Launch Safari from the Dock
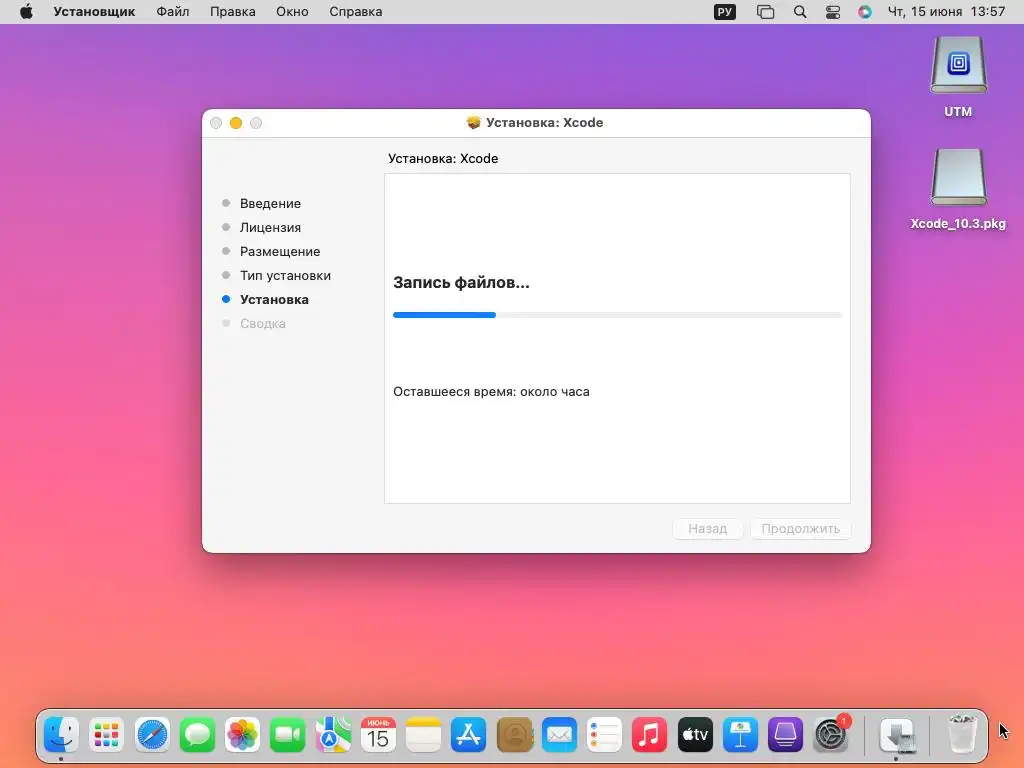1024x768 pixels. point(152,735)
